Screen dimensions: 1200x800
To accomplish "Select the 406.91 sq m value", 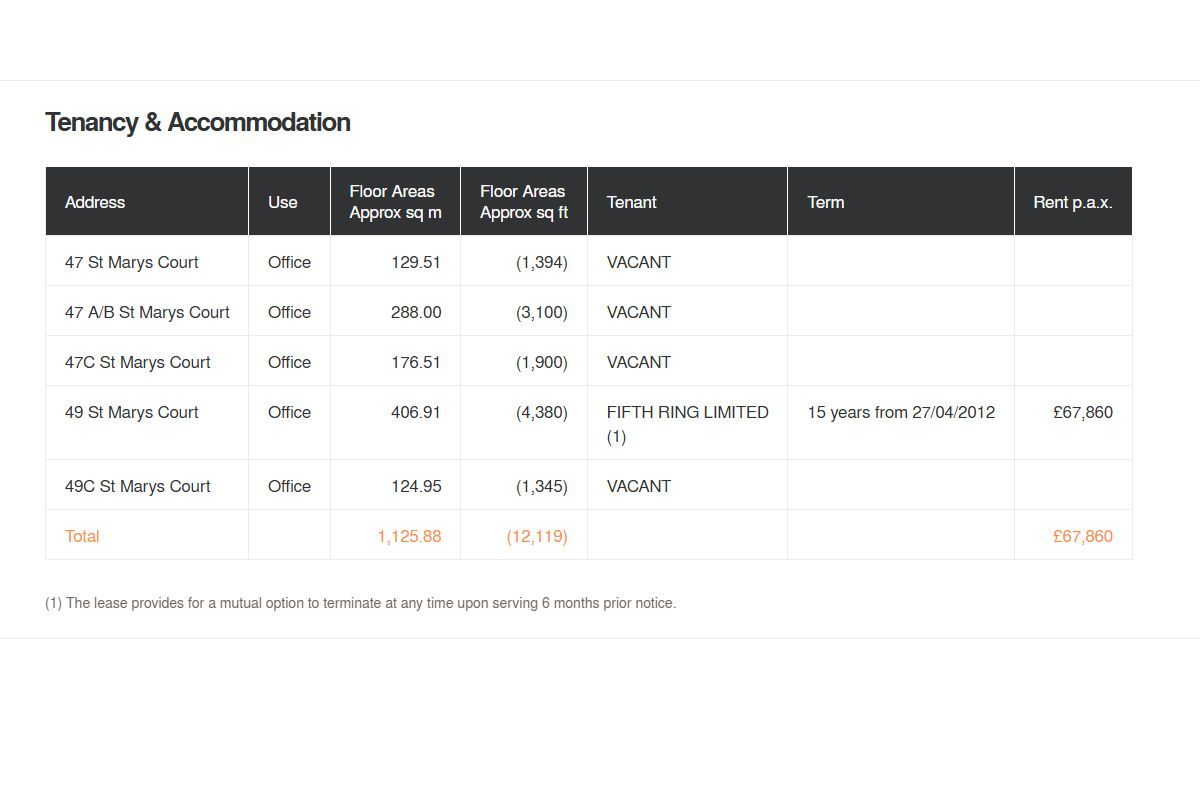I will coord(416,412).
